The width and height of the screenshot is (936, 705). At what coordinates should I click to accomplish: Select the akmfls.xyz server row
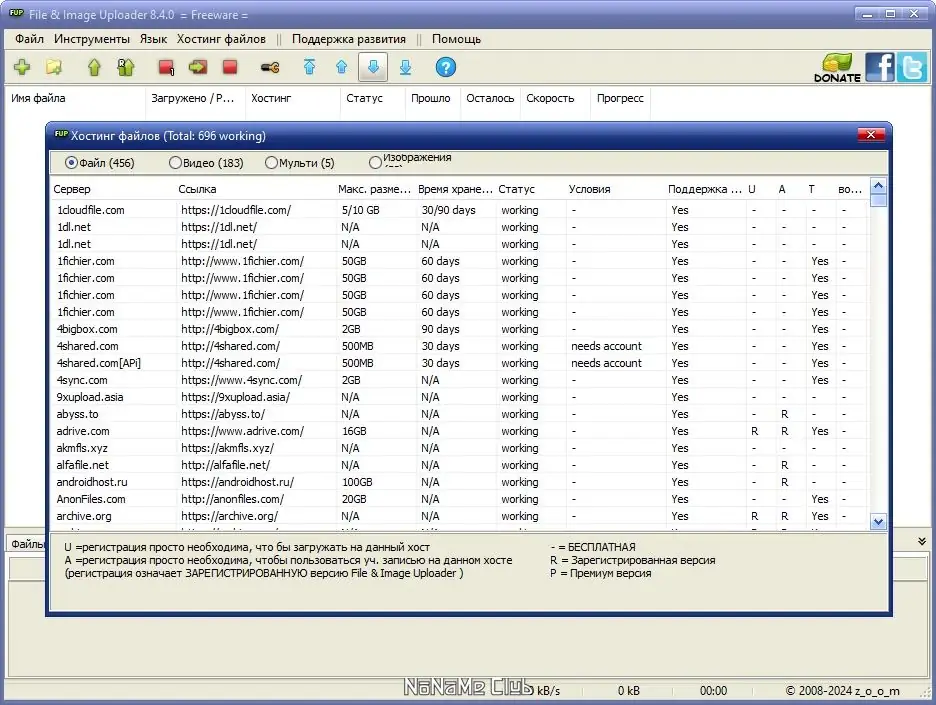(458, 448)
